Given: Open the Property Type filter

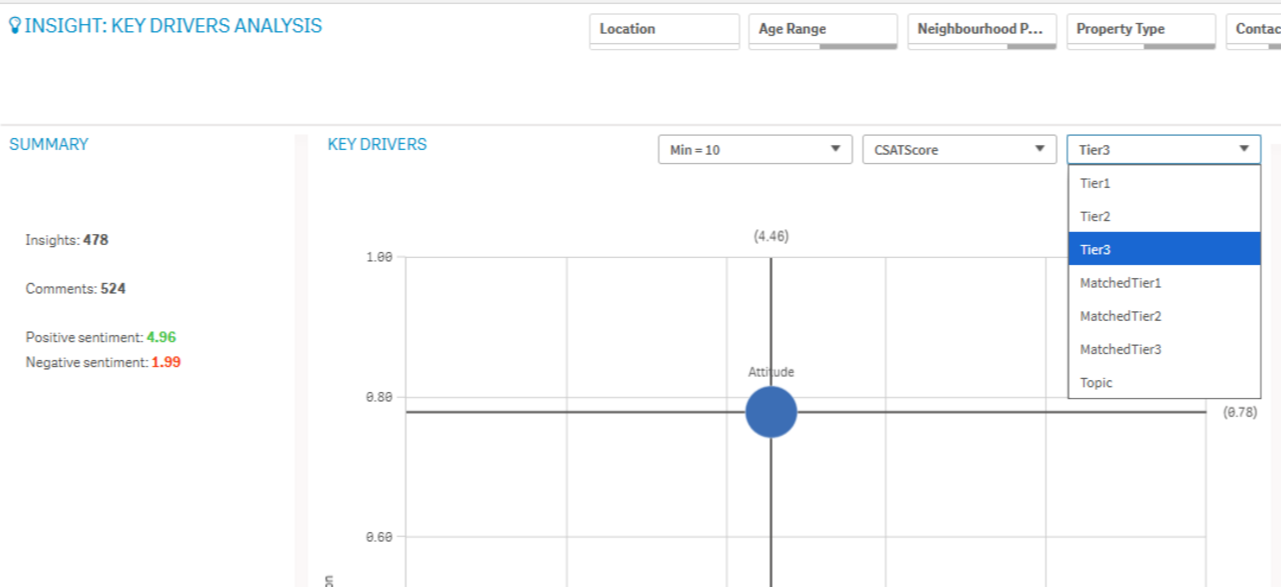Looking at the screenshot, I should pyautogui.click(x=1141, y=30).
